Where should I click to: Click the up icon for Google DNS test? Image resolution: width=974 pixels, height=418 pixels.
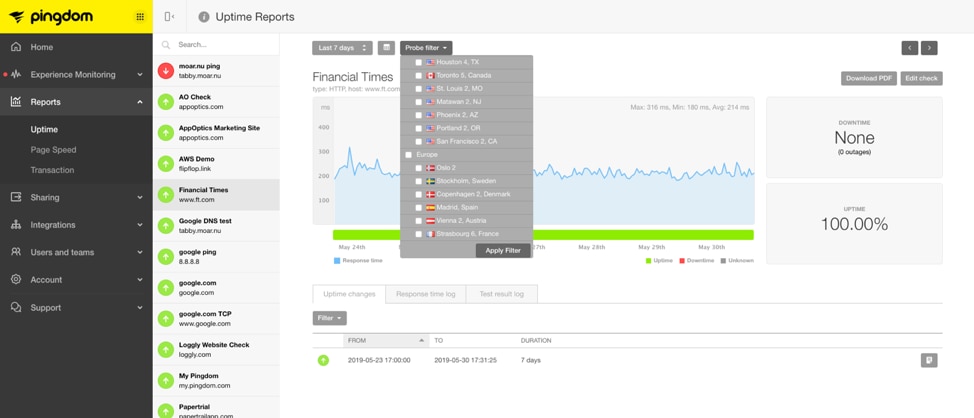(166, 225)
